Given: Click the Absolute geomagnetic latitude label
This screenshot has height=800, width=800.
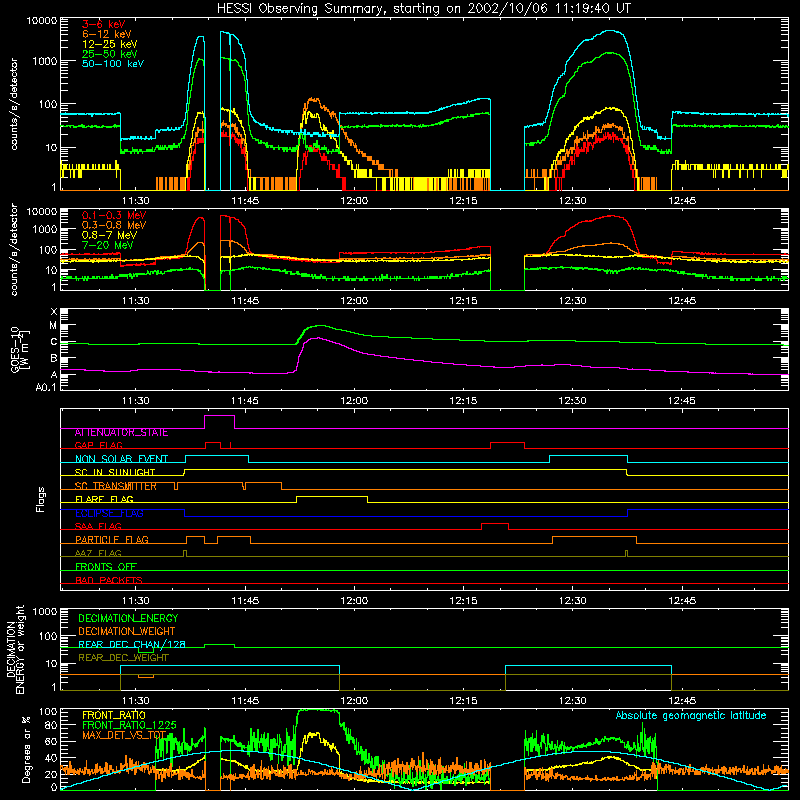Looking at the screenshot, I should [x=691, y=716].
